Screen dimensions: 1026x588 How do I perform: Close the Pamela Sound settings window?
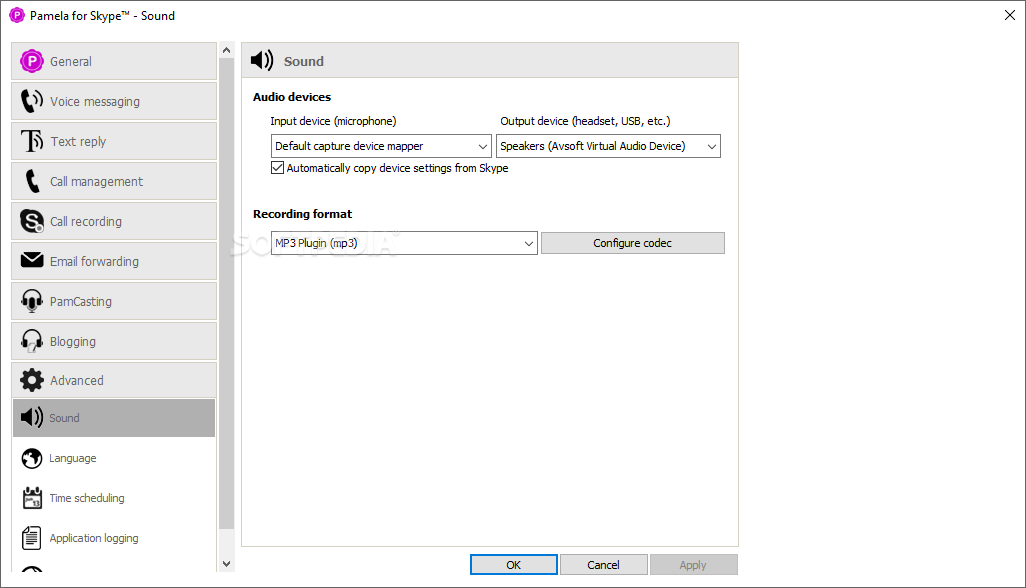tap(1010, 15)
